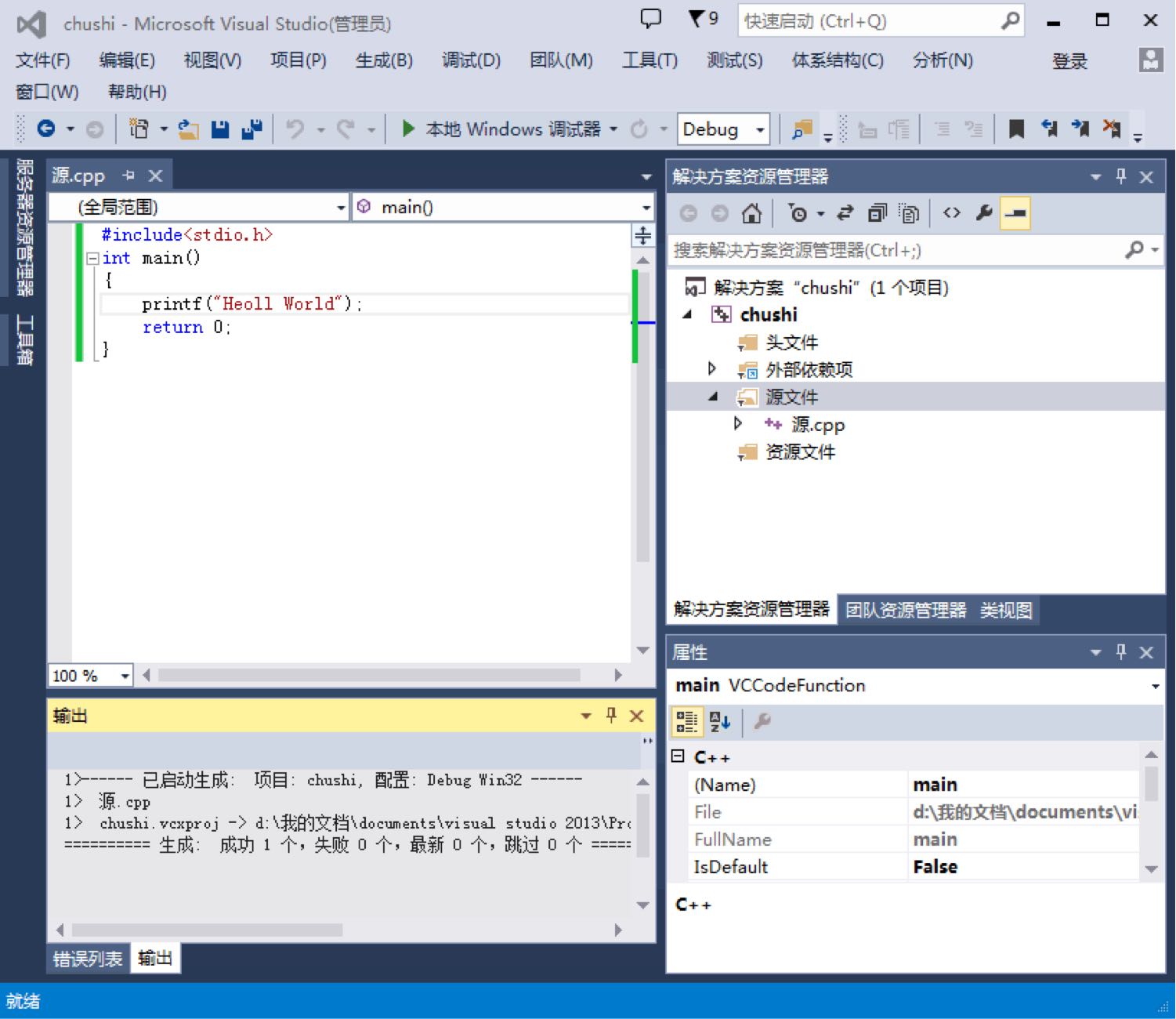Image resolution: width=1176 pixels, height=1019 pixels.
Task: Select the 头文件 folder in the tree
Action: (791, 343)
